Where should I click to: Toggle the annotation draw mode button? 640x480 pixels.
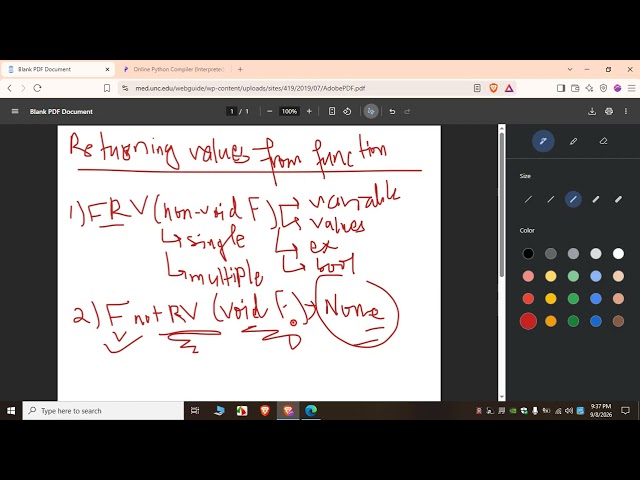(371, 111)
